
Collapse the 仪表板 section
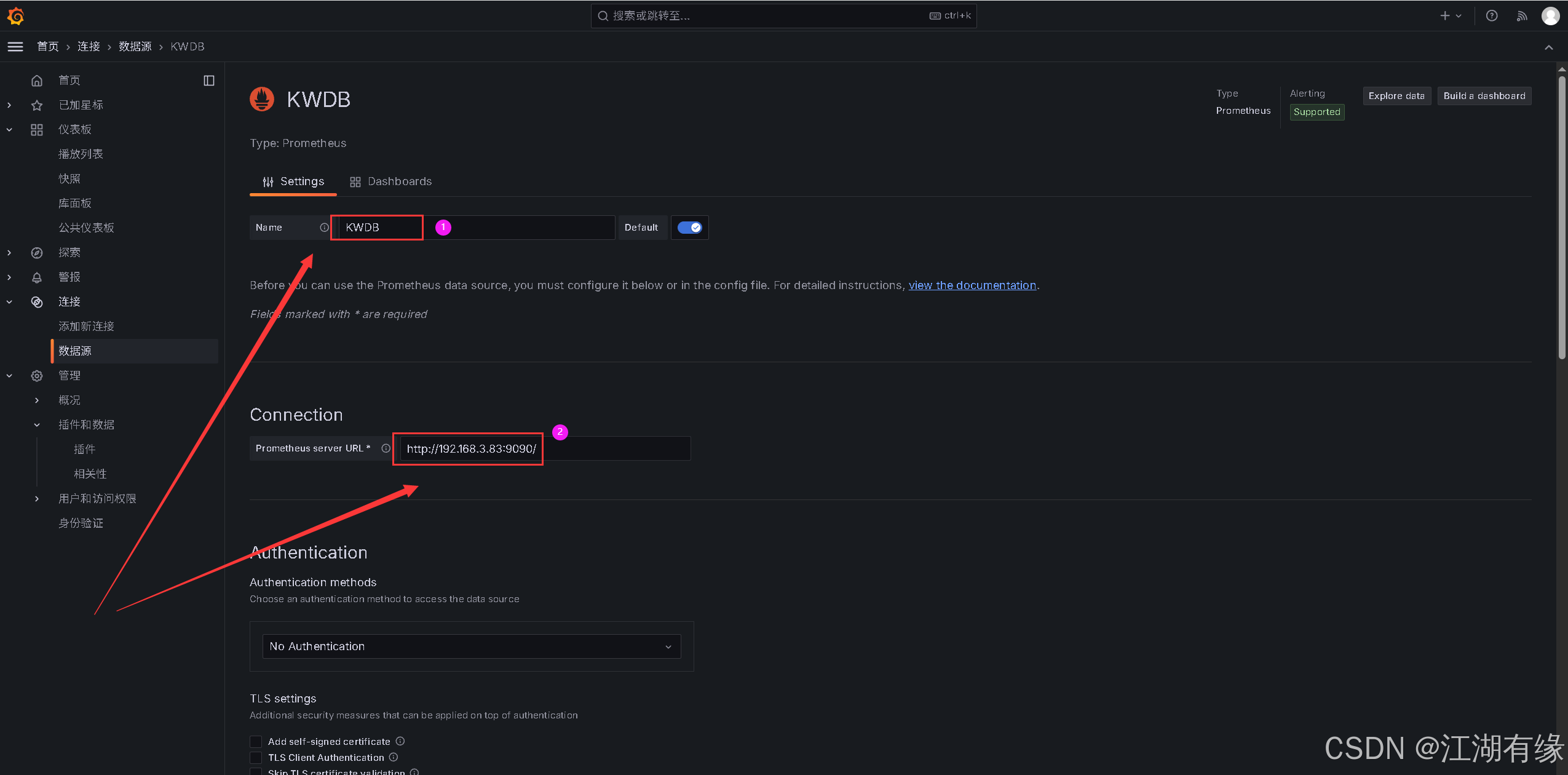pos(9,130)
